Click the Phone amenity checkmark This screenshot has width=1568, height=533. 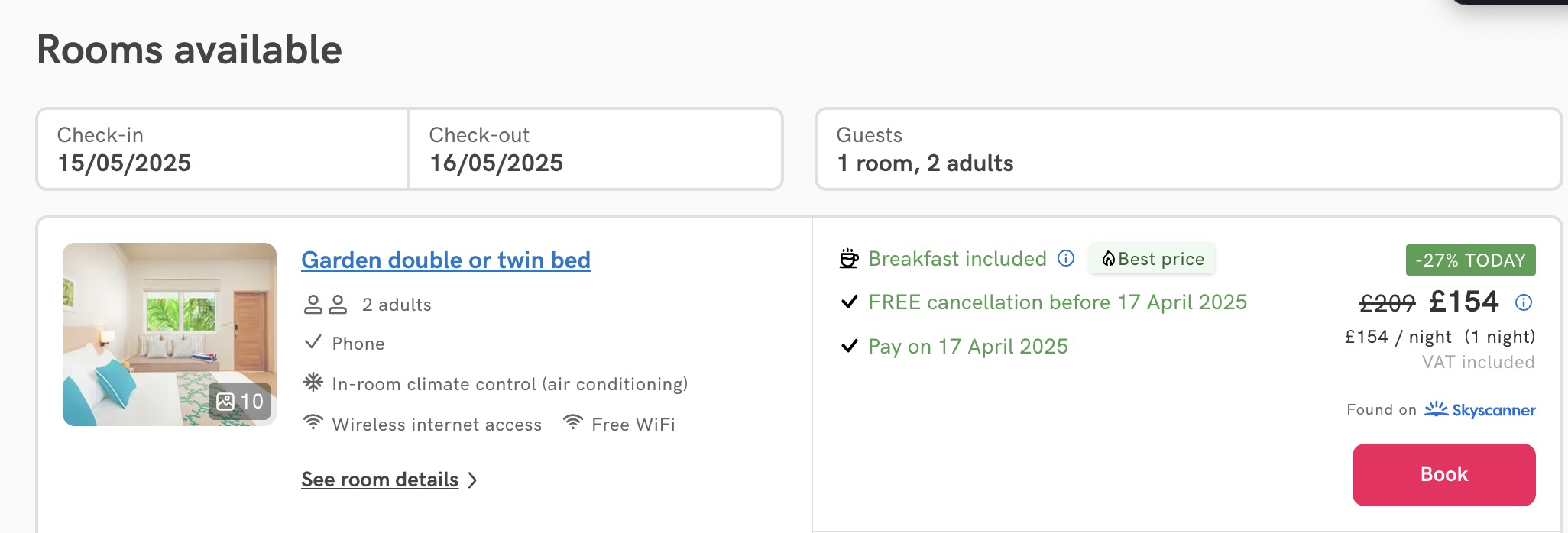point(313,342)
